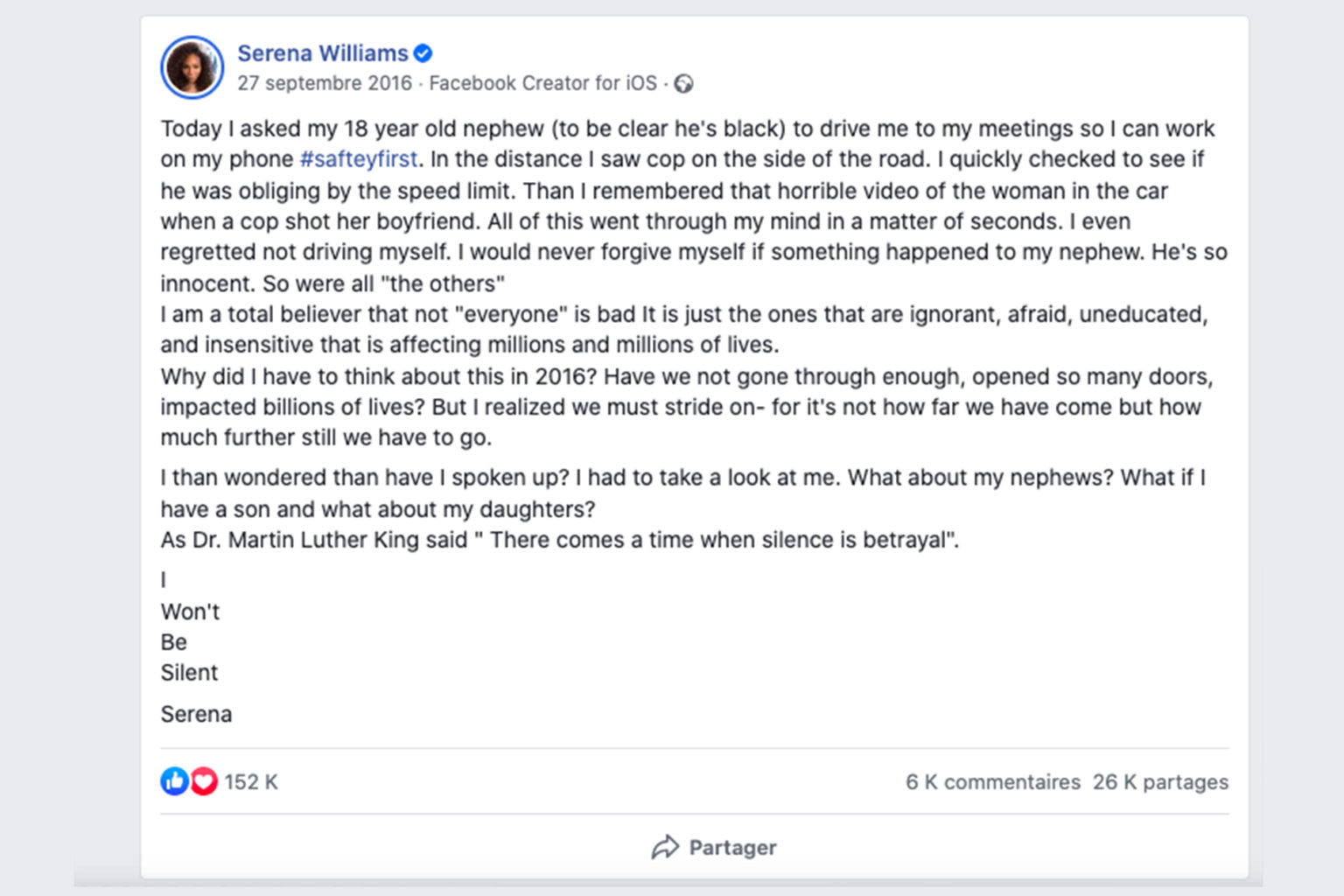1344x896 pixels.
Task: Click the red heart reaction icon
Action: click(204, 781)
